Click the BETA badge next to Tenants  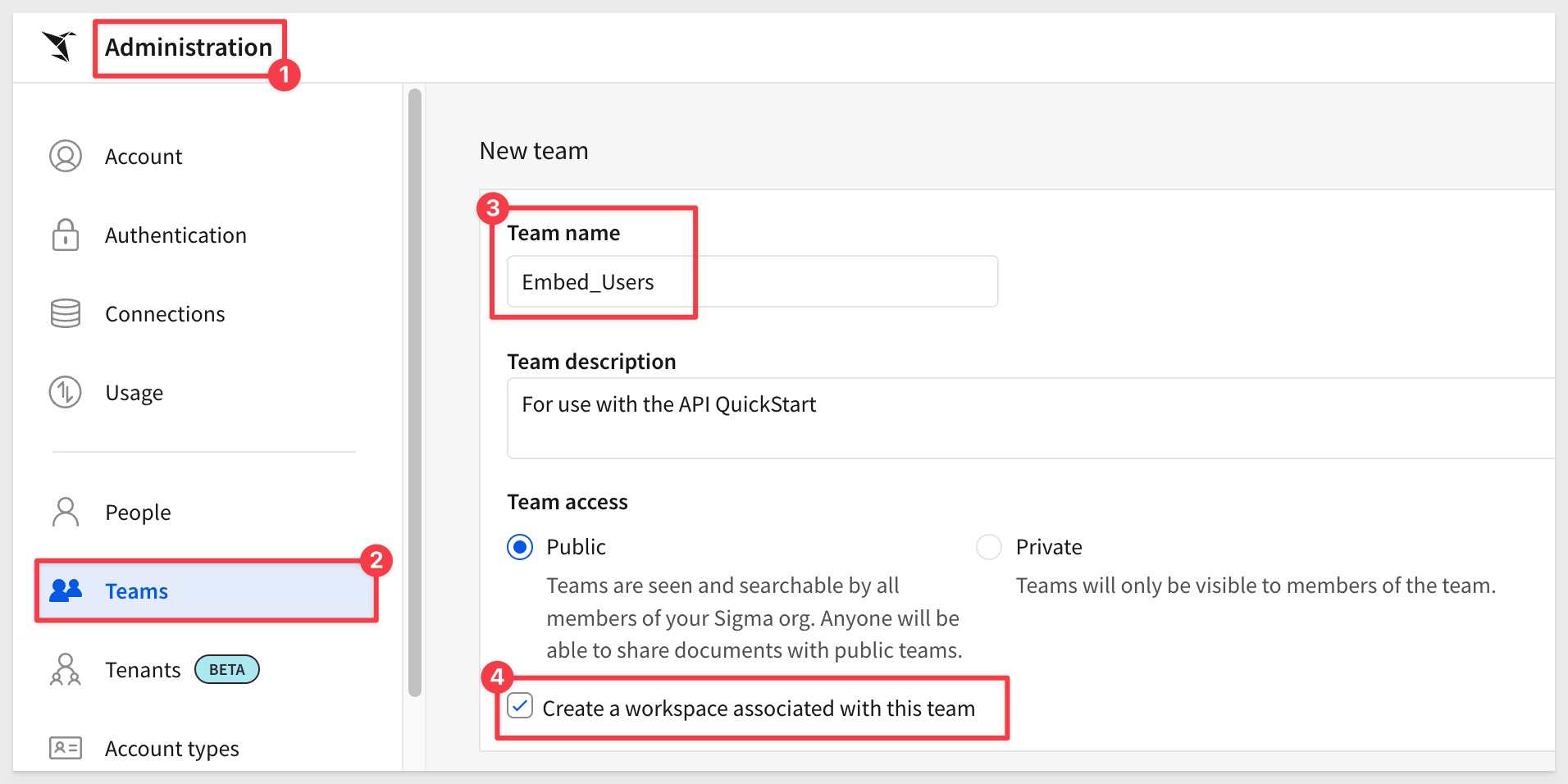[x=227, y=670]
